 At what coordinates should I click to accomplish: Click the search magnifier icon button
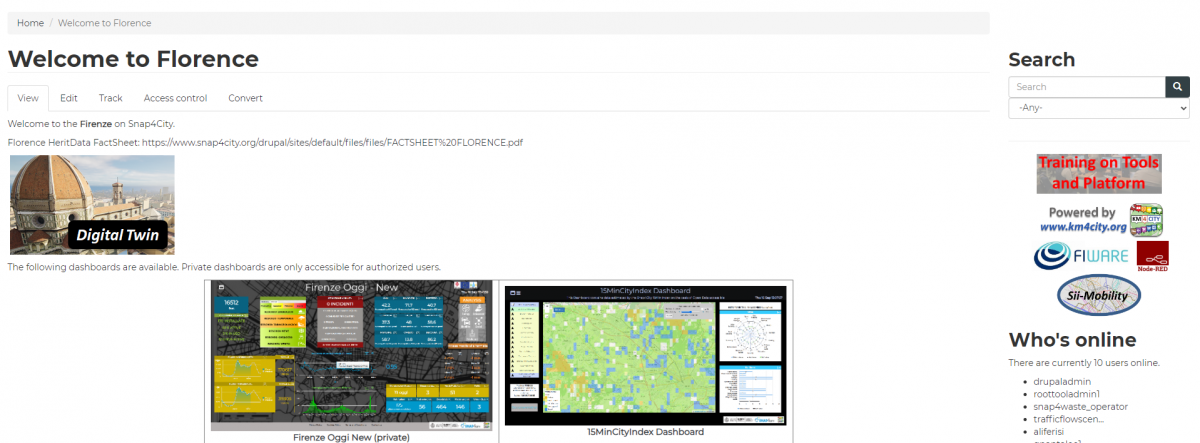coord(1177,87)
